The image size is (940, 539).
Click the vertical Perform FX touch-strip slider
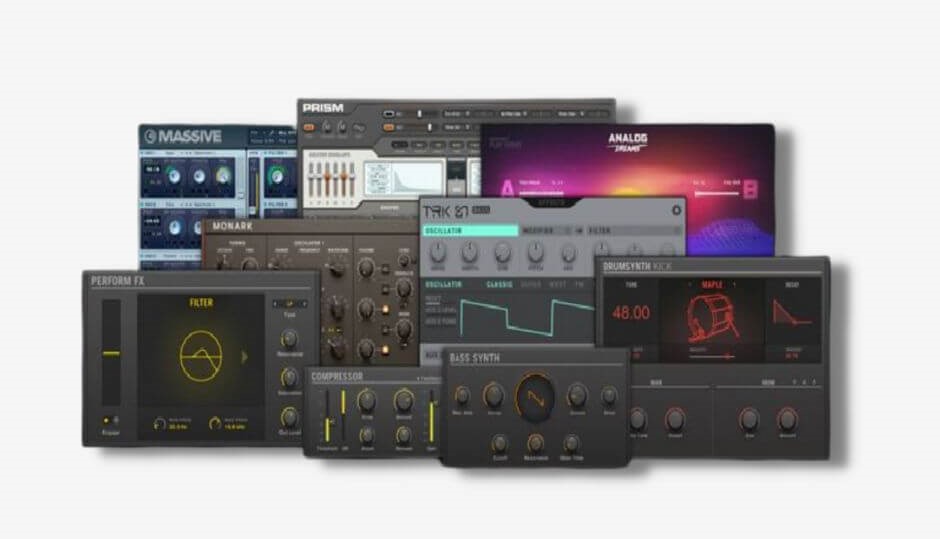[111, 353]
